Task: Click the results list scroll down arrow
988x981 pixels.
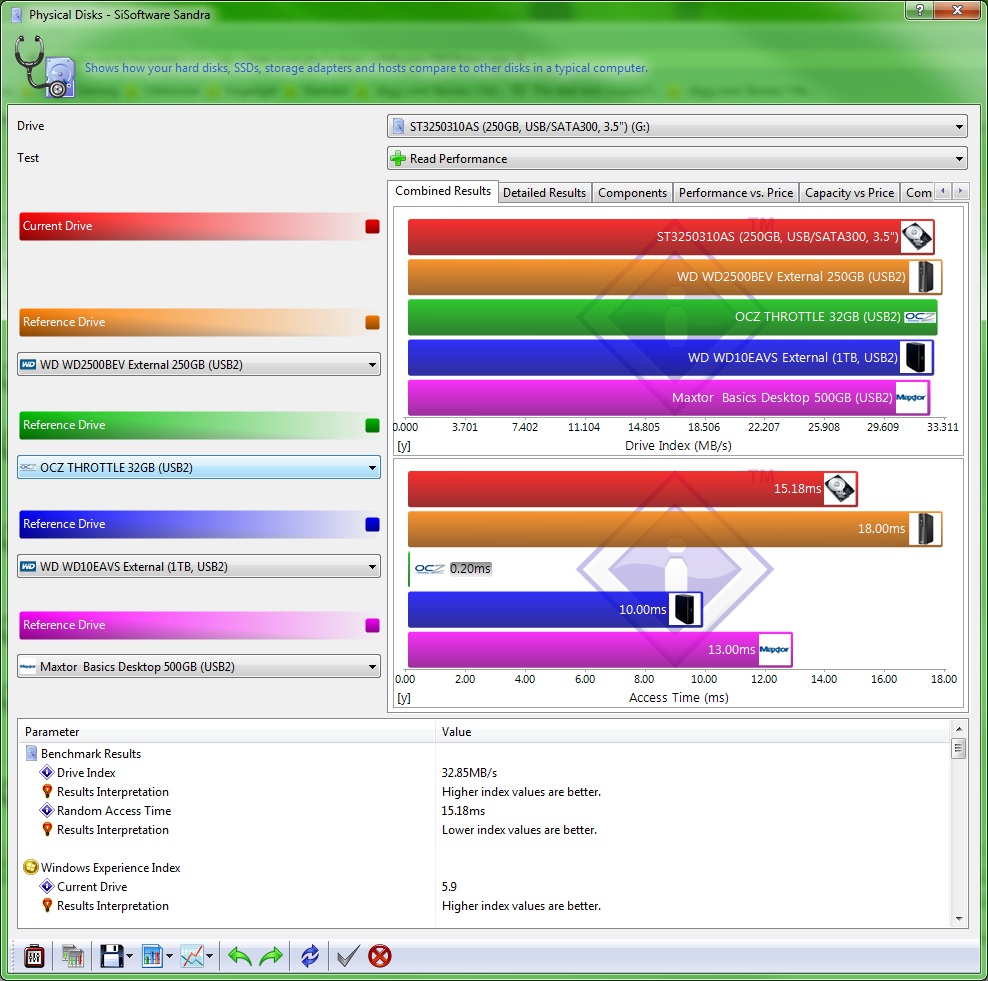Action: 958,919
